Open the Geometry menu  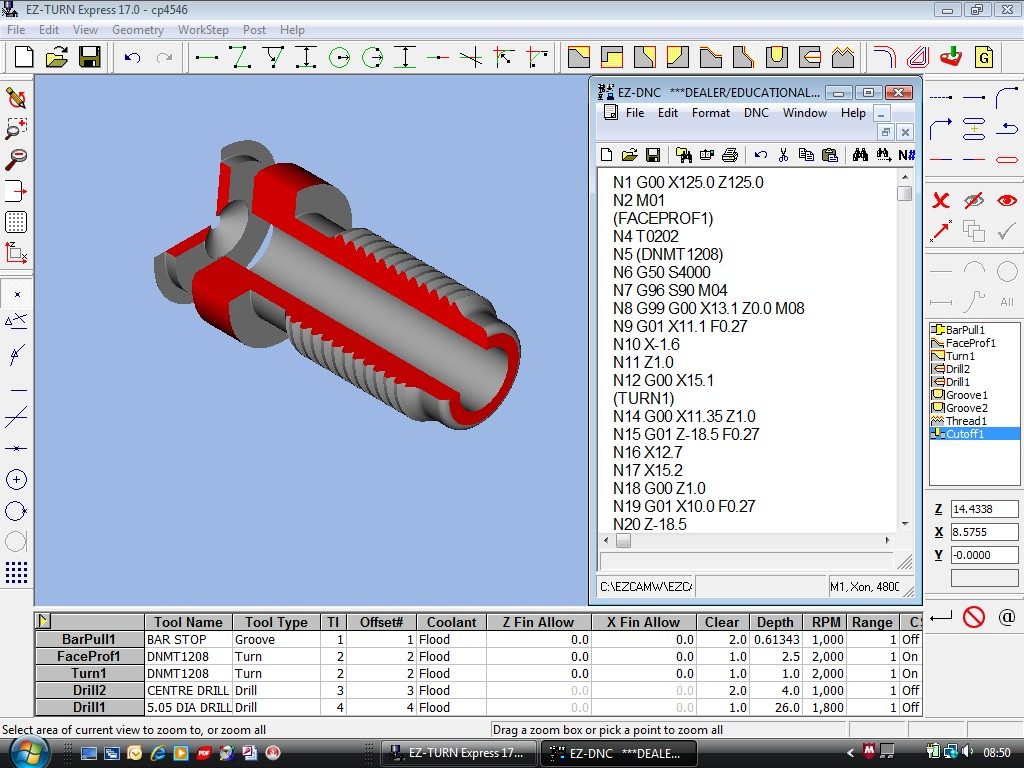[138, 30]
